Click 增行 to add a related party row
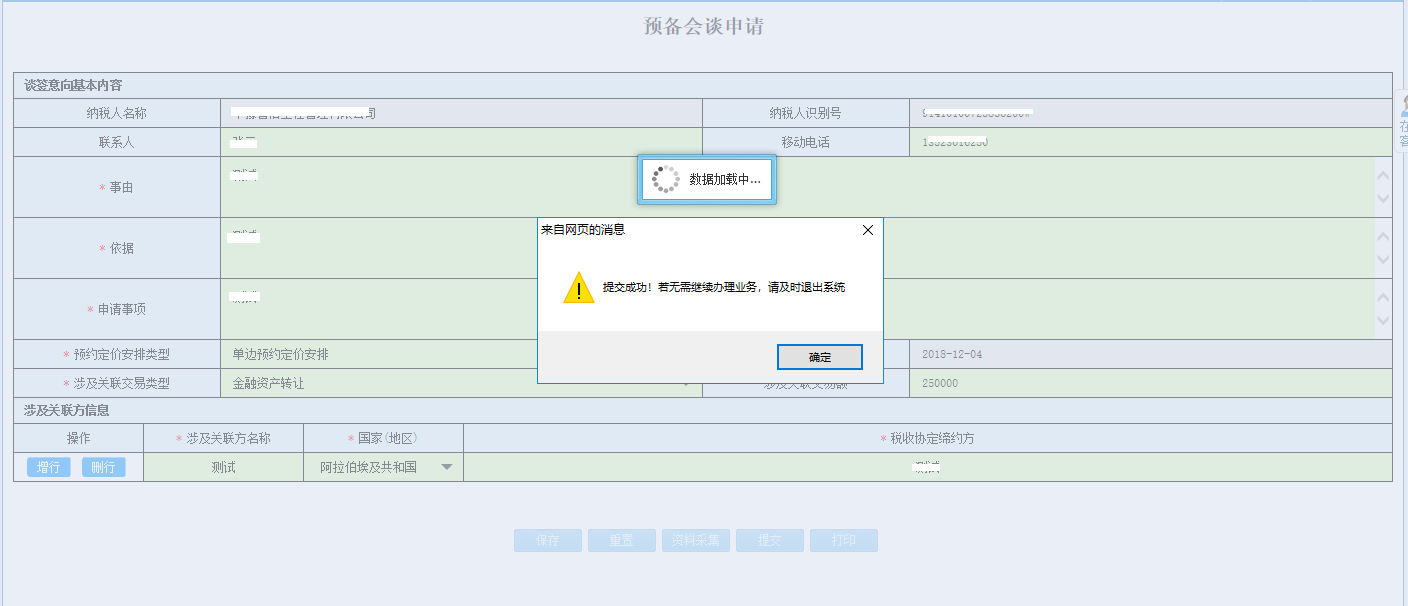 [47, 466]
